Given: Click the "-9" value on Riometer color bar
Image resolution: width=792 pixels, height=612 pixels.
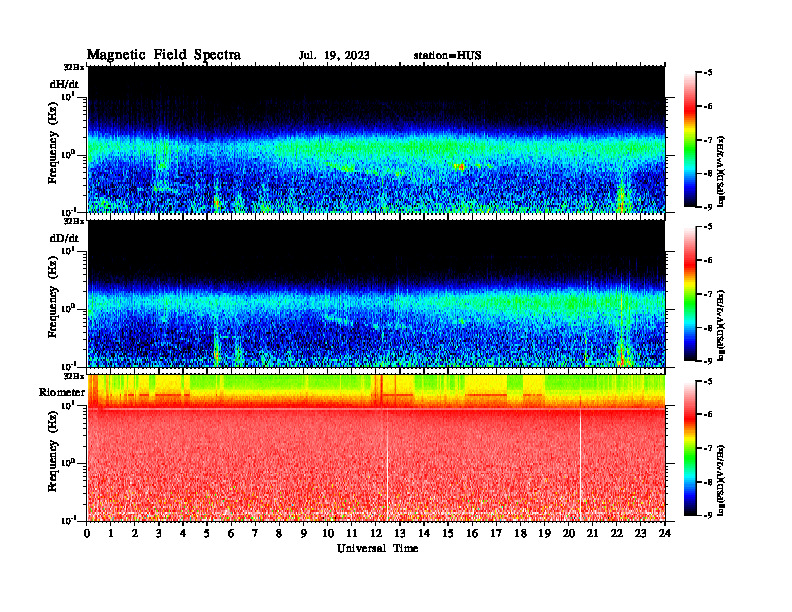Looking at the screenshot, I should pos(708,515).
